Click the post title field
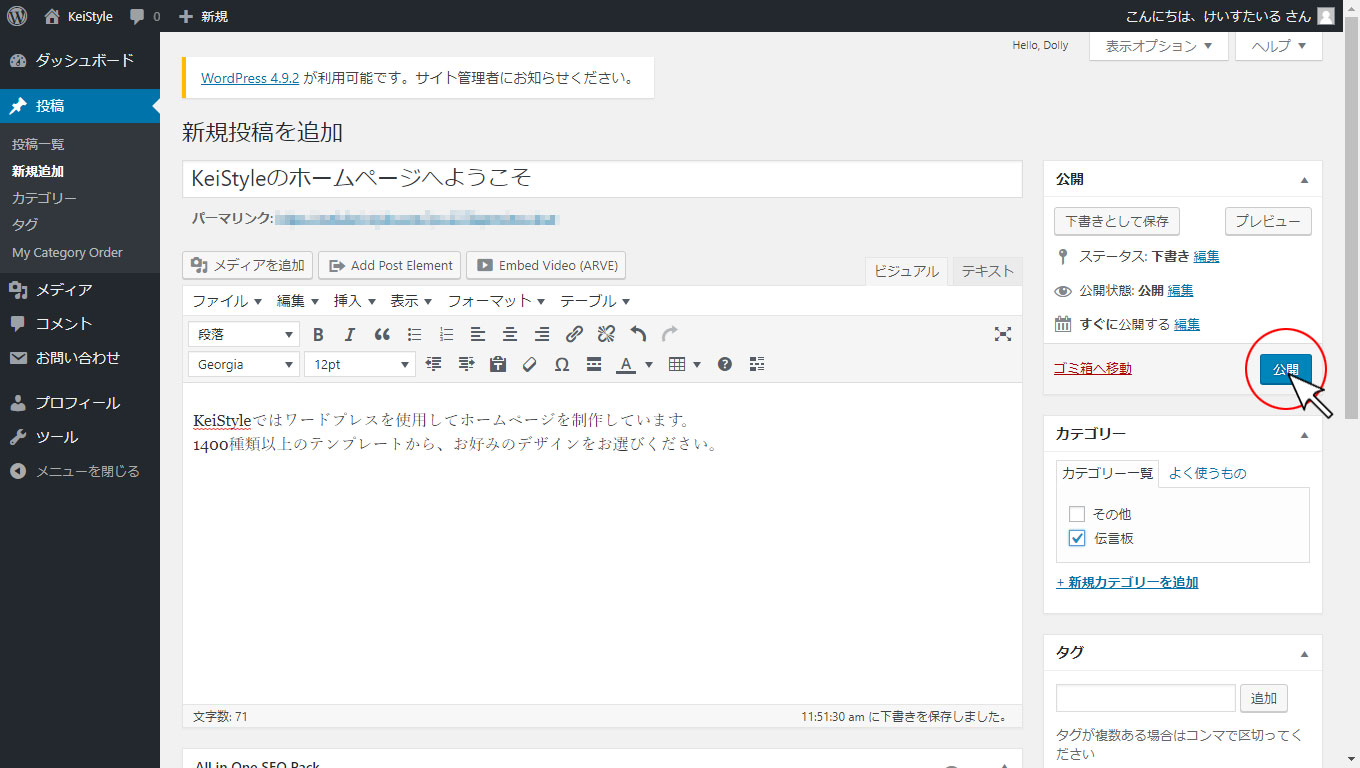This screenshot has width=1360, height=768. pyautogui.click(x=602, y=179)
